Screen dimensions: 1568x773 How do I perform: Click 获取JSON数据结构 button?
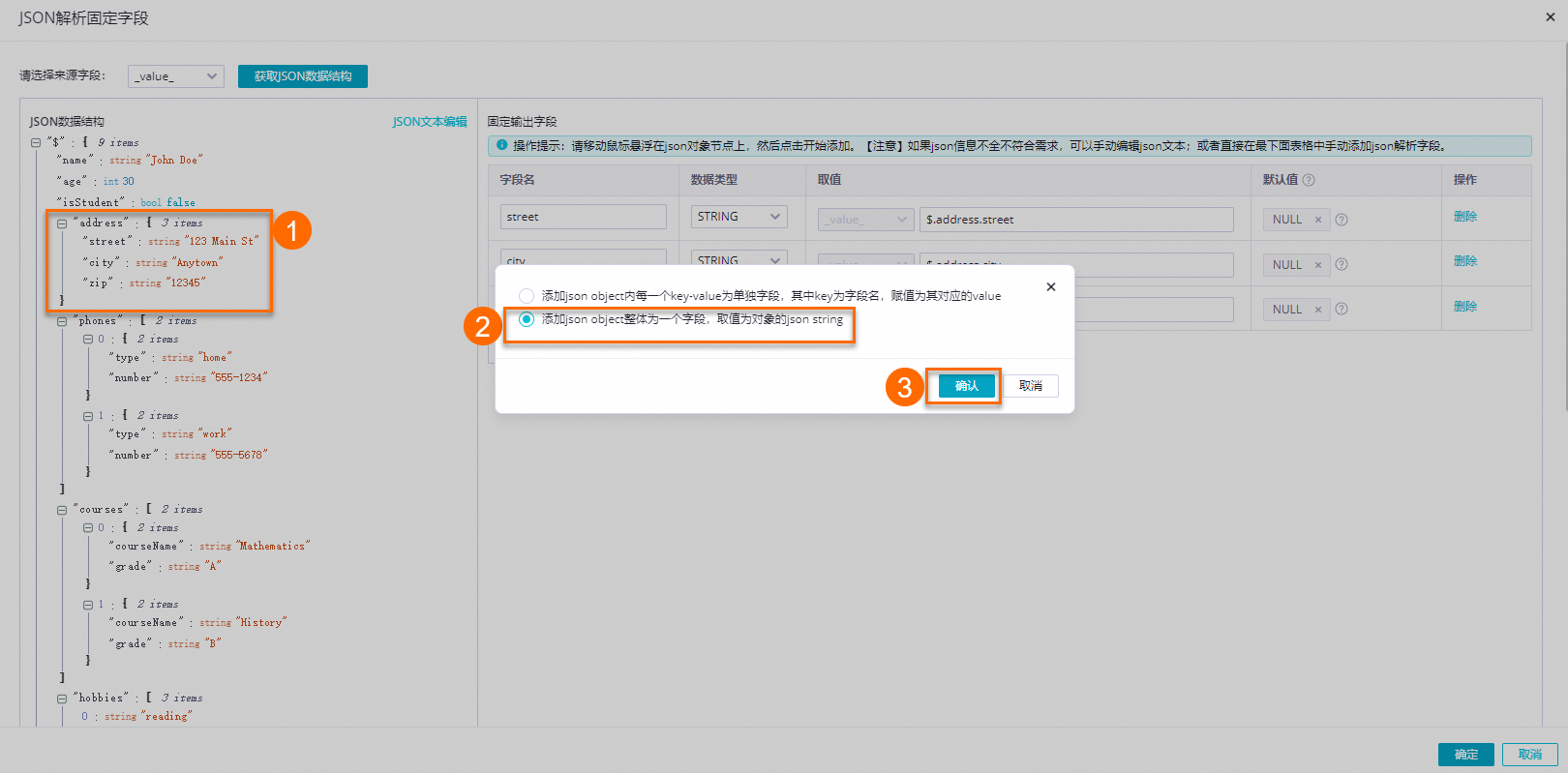(x=303, y=76)
